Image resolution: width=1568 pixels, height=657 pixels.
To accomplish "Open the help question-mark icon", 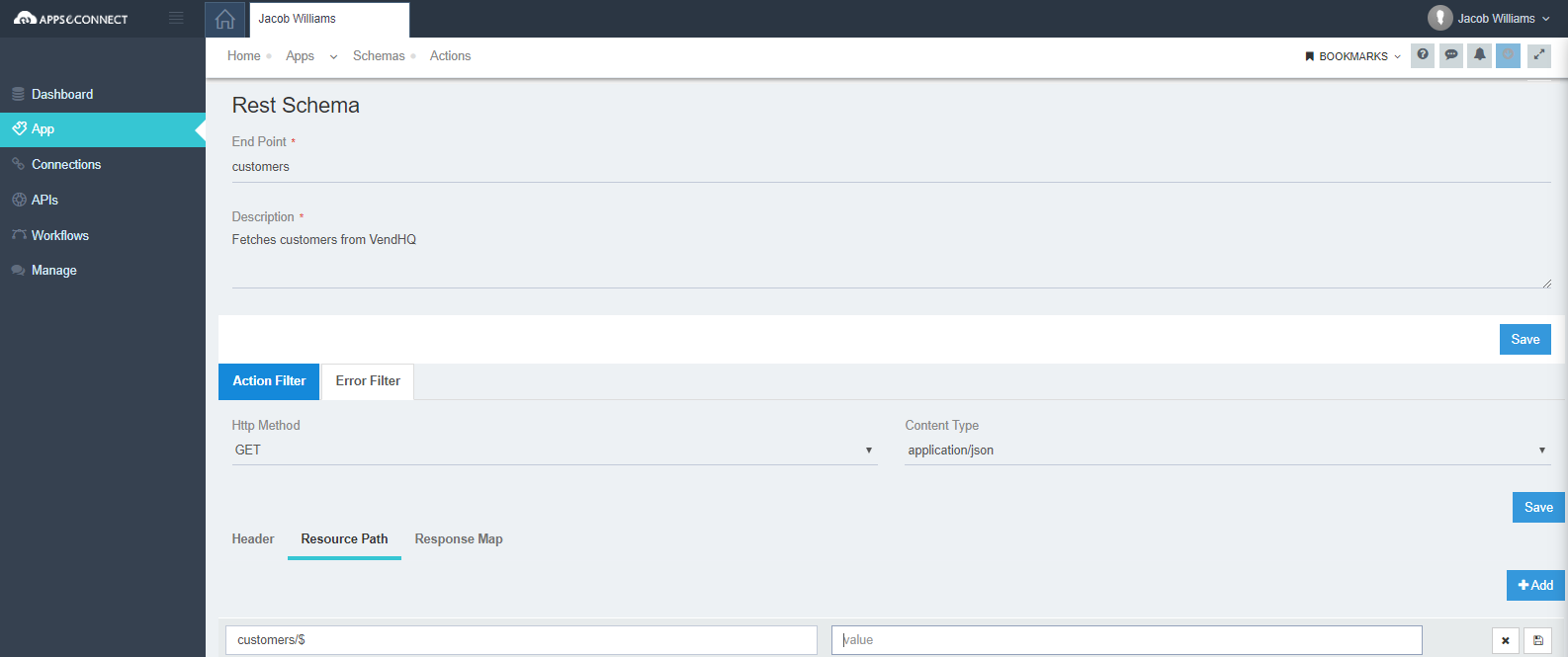I will (1423, 55).
